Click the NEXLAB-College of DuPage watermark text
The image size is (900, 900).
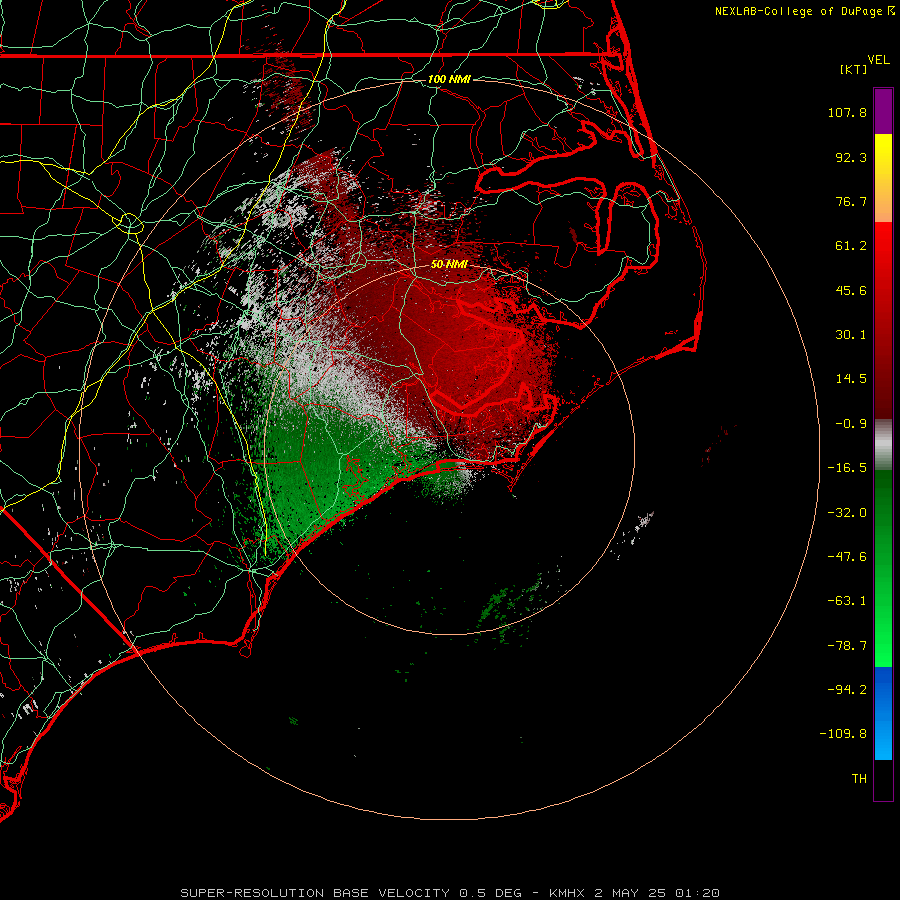(804, 11)
